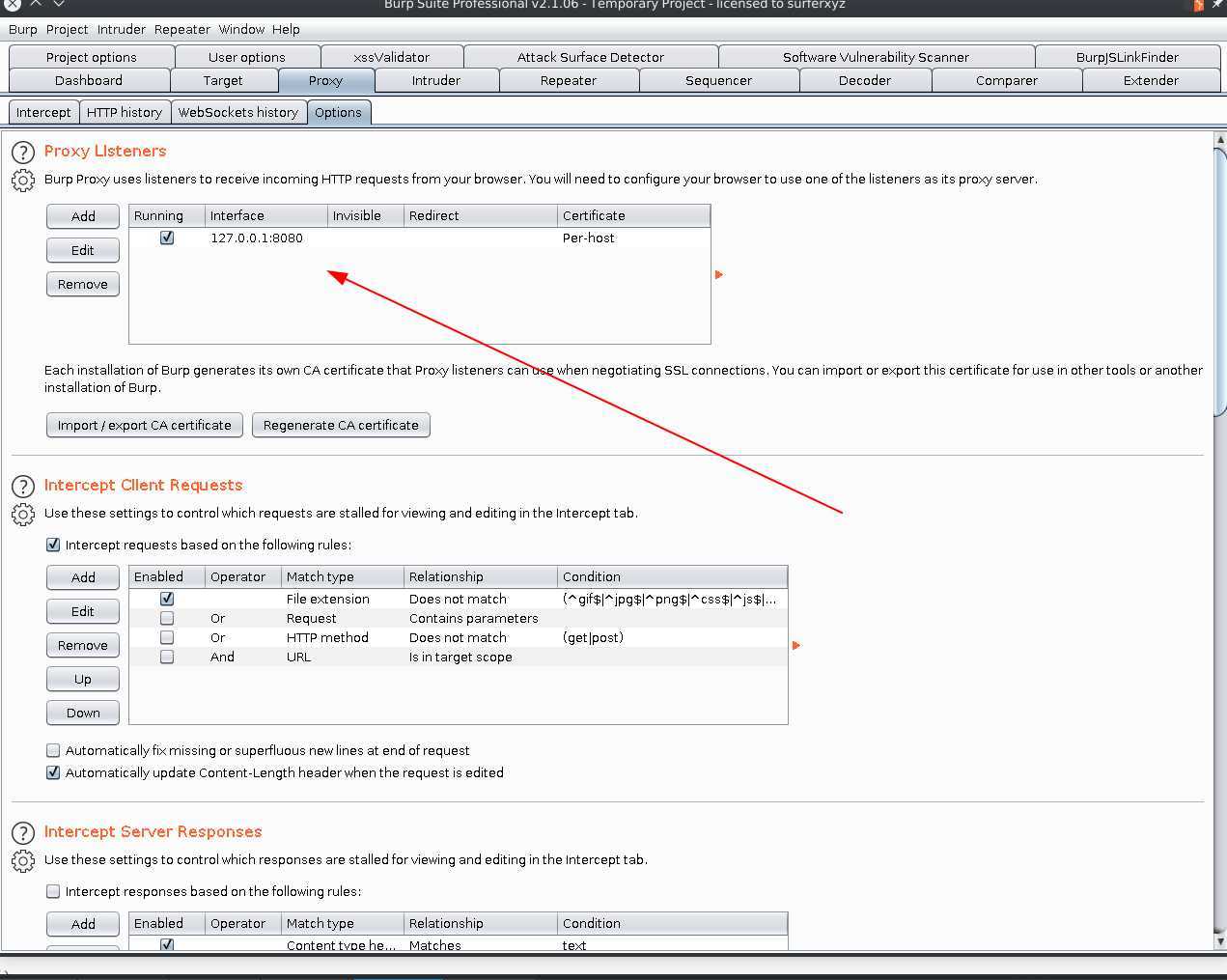Click the Certificate column header in listeners table
The image size is (1227, 980).
click(x=633, y=215)
